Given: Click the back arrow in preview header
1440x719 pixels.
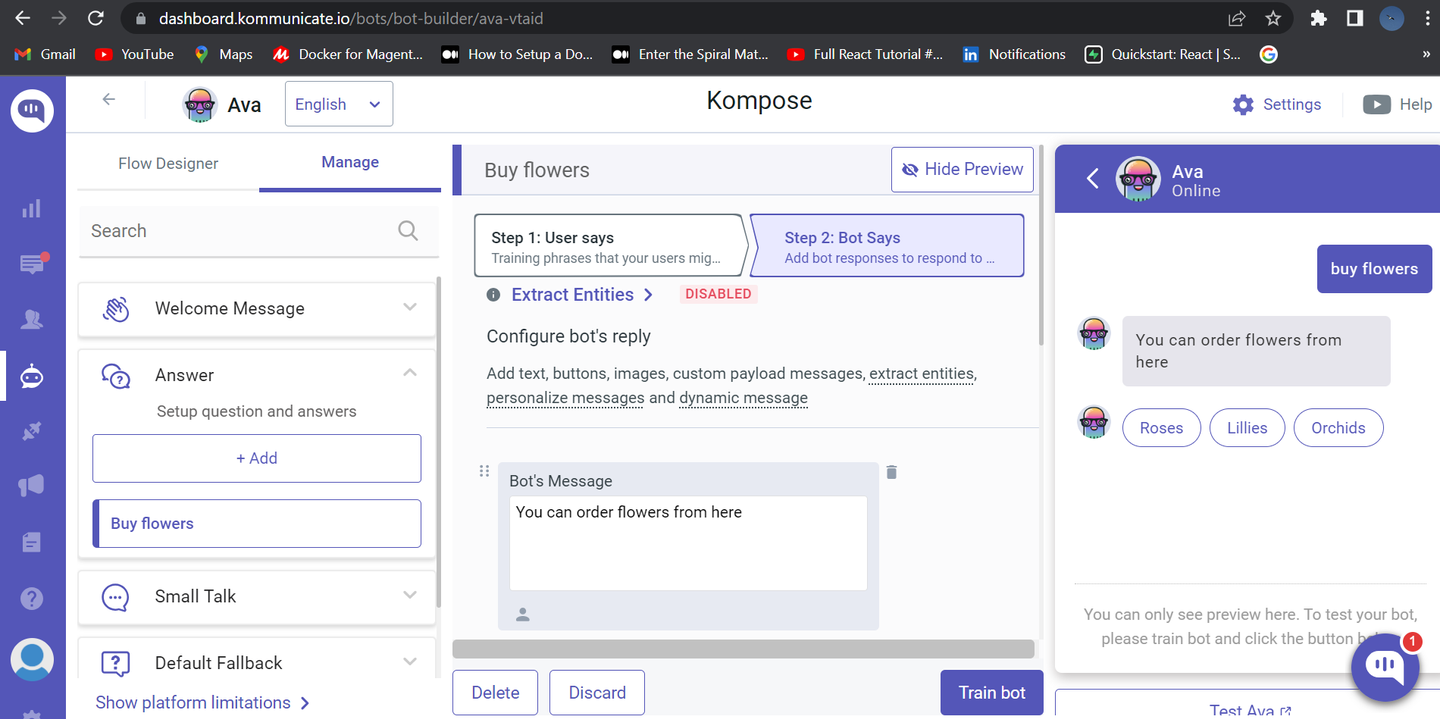Looking at the screenshot, I should coord(1093,179).
